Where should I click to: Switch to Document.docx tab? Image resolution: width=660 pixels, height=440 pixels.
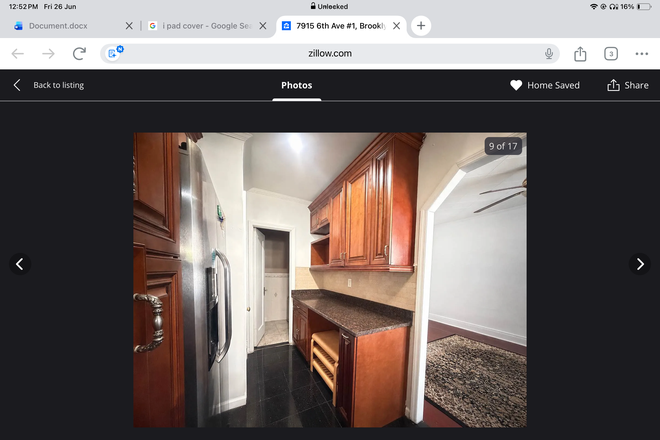pos(58,26)
